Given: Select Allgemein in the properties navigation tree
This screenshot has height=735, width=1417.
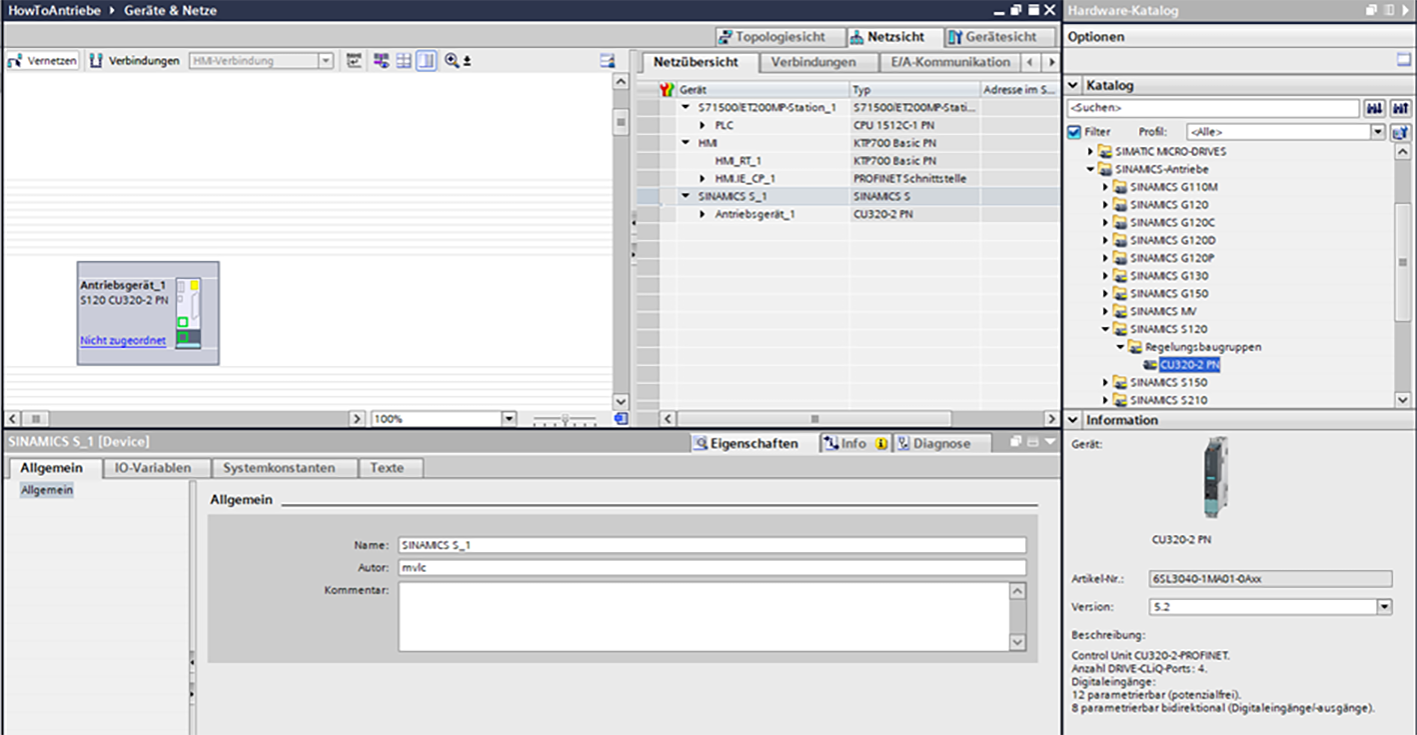Looking at the screenshot, I should 47,490.
